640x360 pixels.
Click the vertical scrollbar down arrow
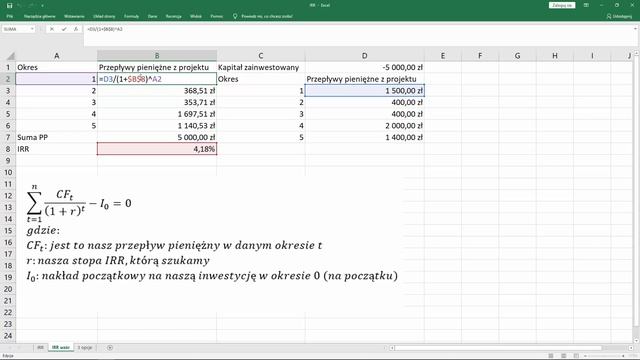pyautogui.click(x=636, y=340)
